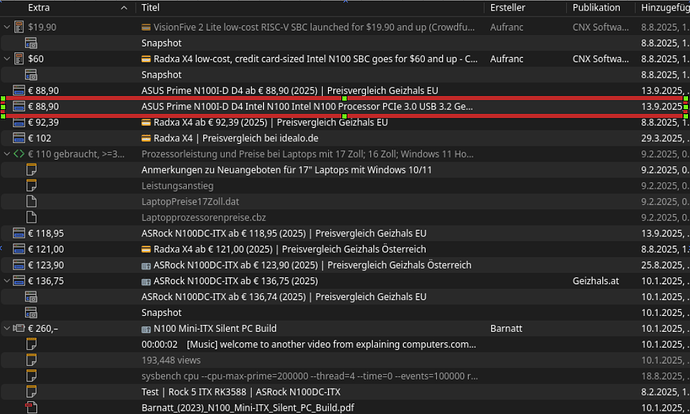Viewport: 690px width, 414px height.
Task: Collapse the € 110 gebraucht item
Action: [x=8, y=154]
